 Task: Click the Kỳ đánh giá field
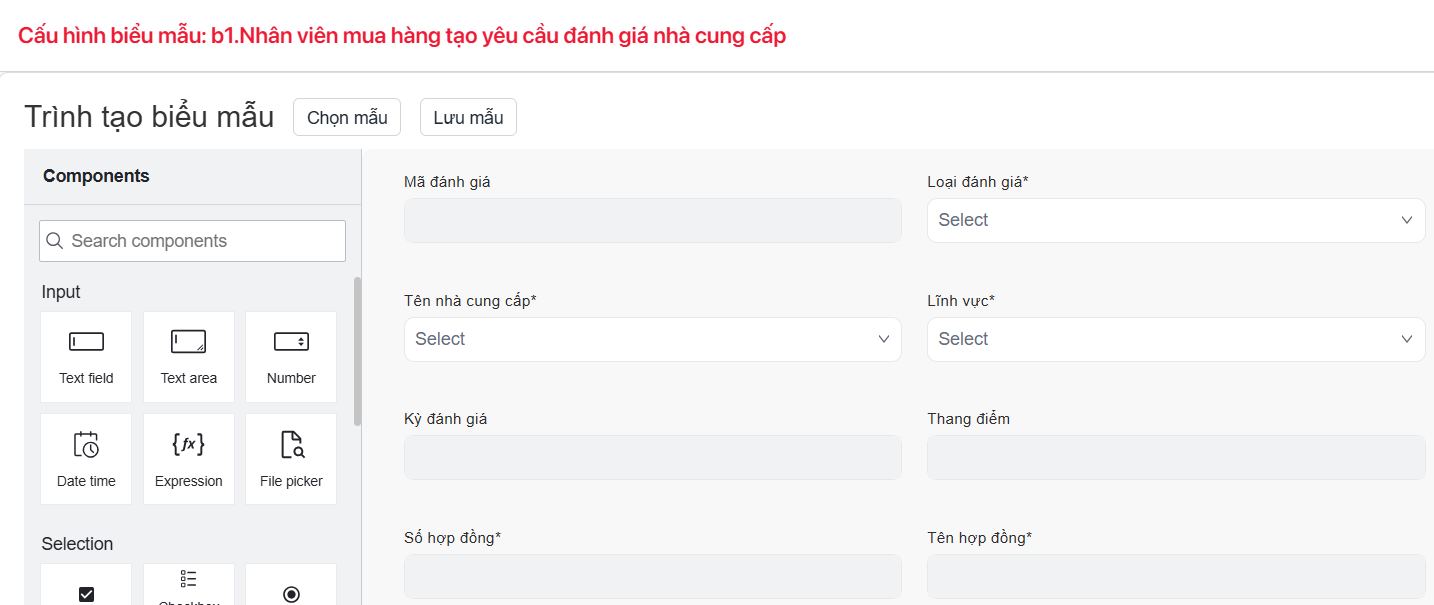pos(652,457)
